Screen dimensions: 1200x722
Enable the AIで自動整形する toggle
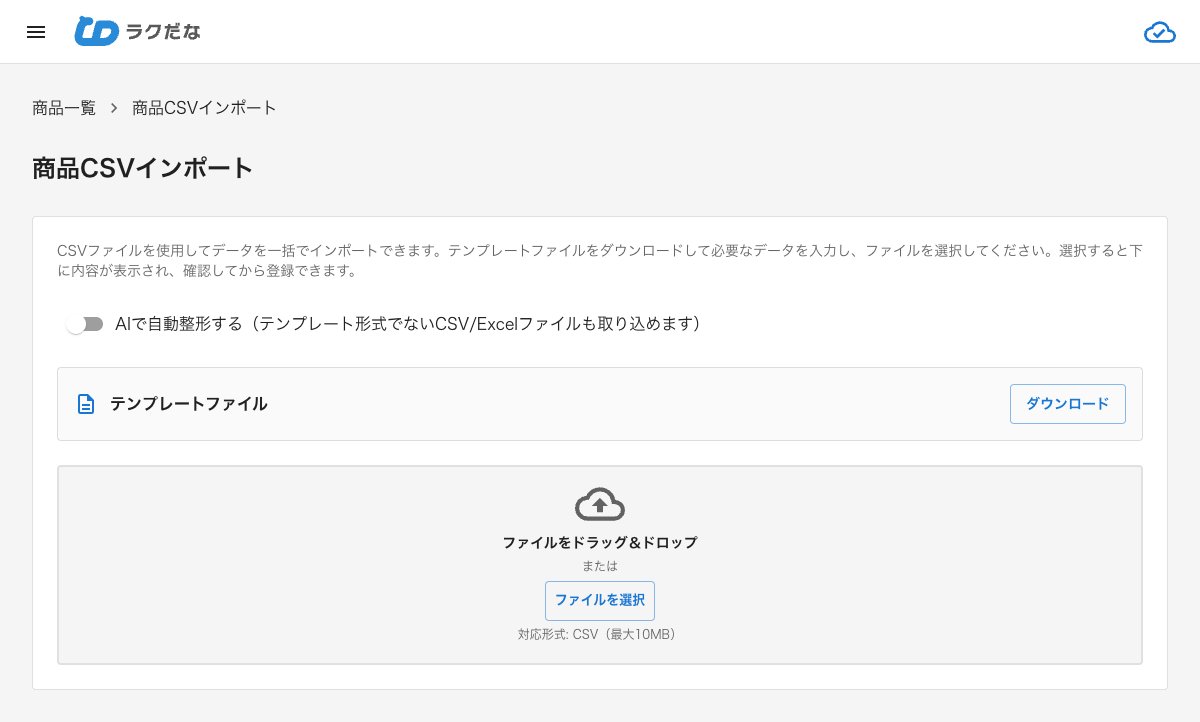85,324
